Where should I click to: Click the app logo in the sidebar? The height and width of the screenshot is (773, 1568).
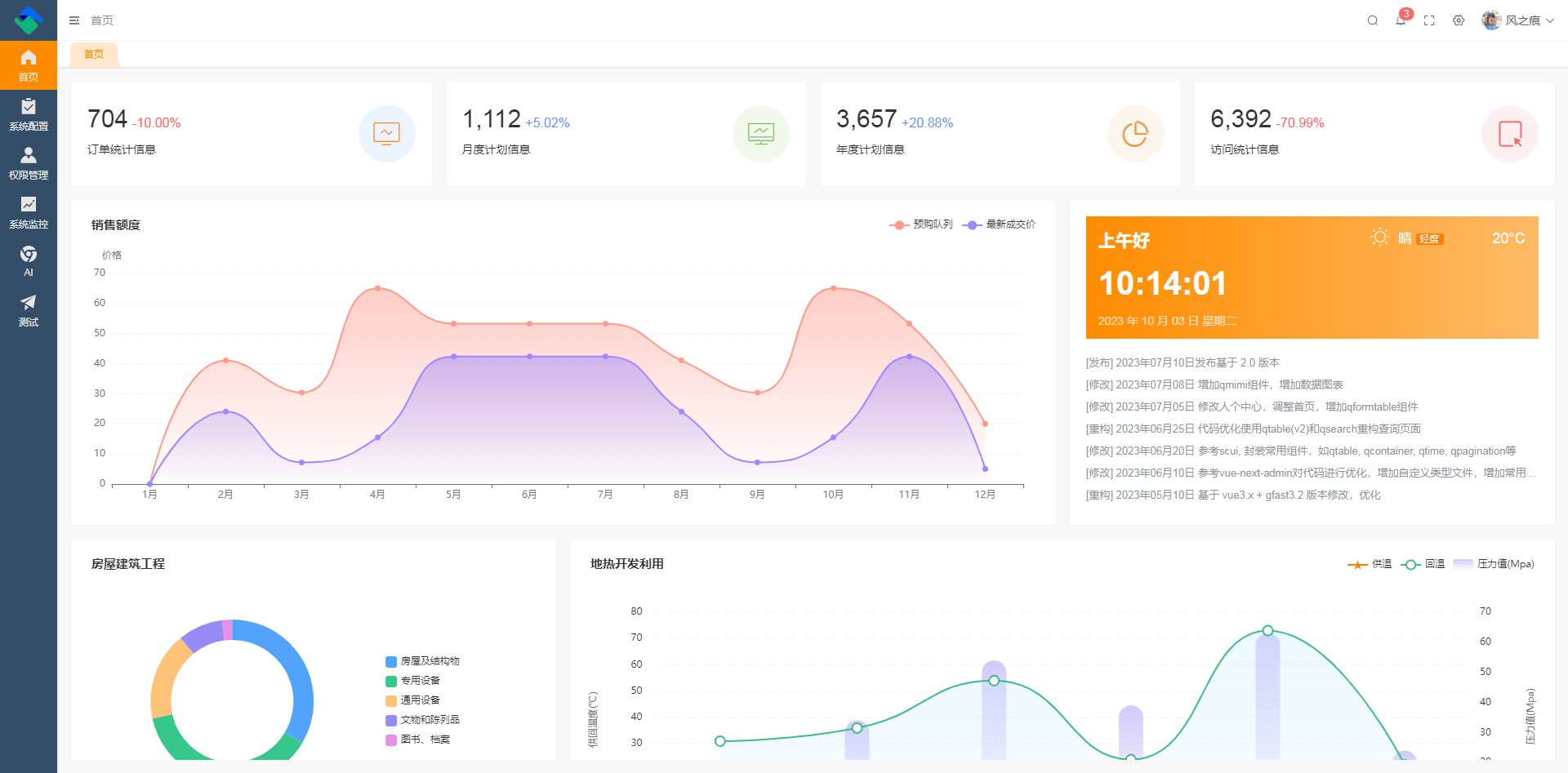tap(29, 20)
